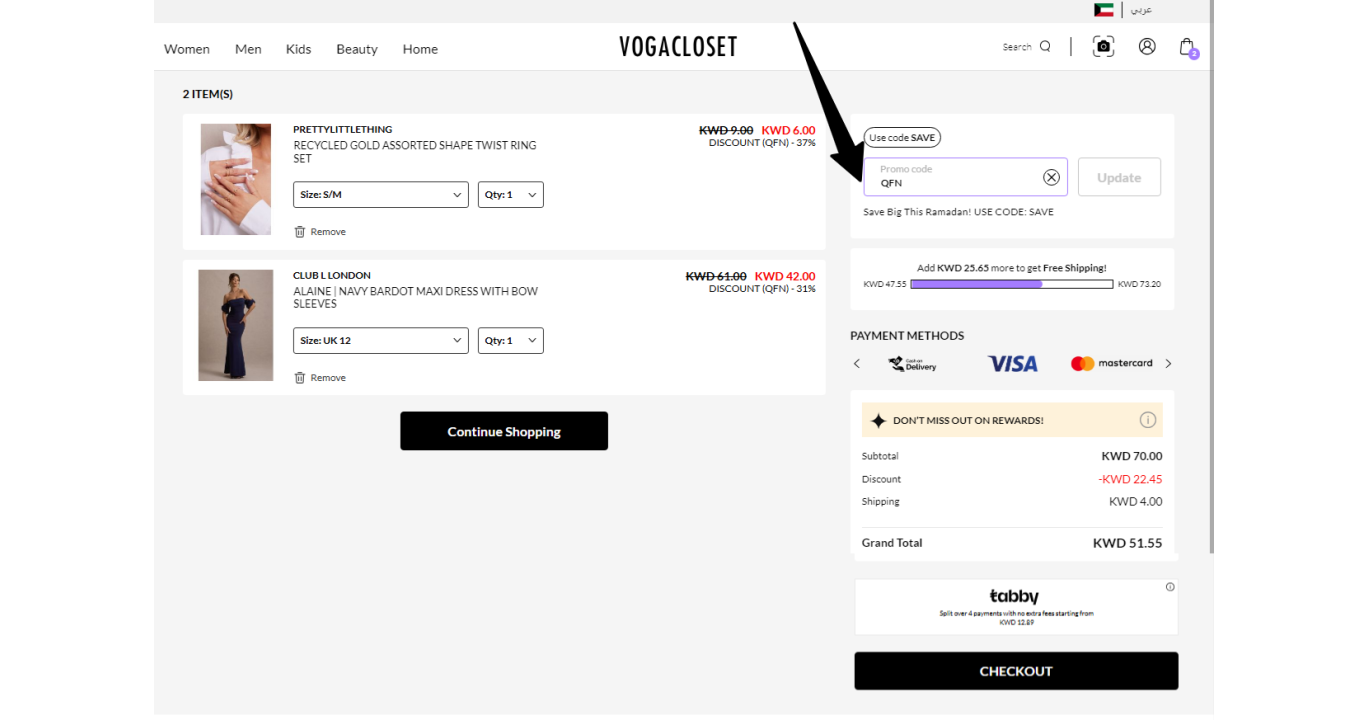
Task: Click the VOGACLOSET logo
Action: tap(678, 47)
